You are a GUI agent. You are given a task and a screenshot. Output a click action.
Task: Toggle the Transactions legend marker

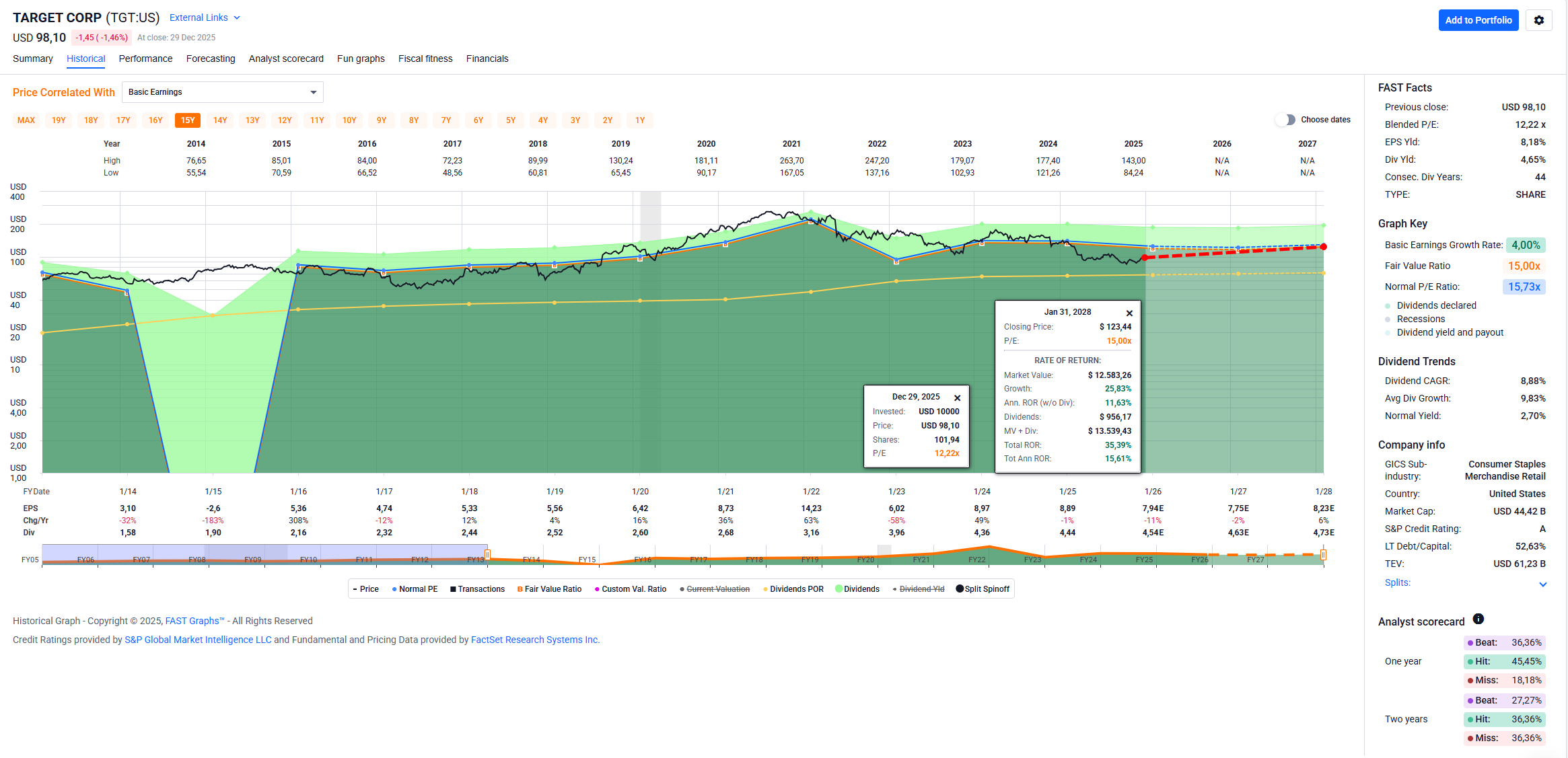pyautogui.click(x=453, y=589)
